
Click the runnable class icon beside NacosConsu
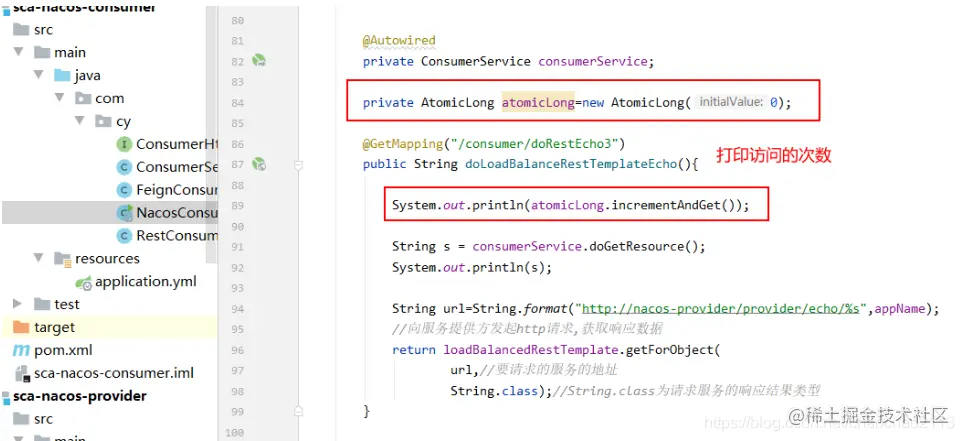125,213
